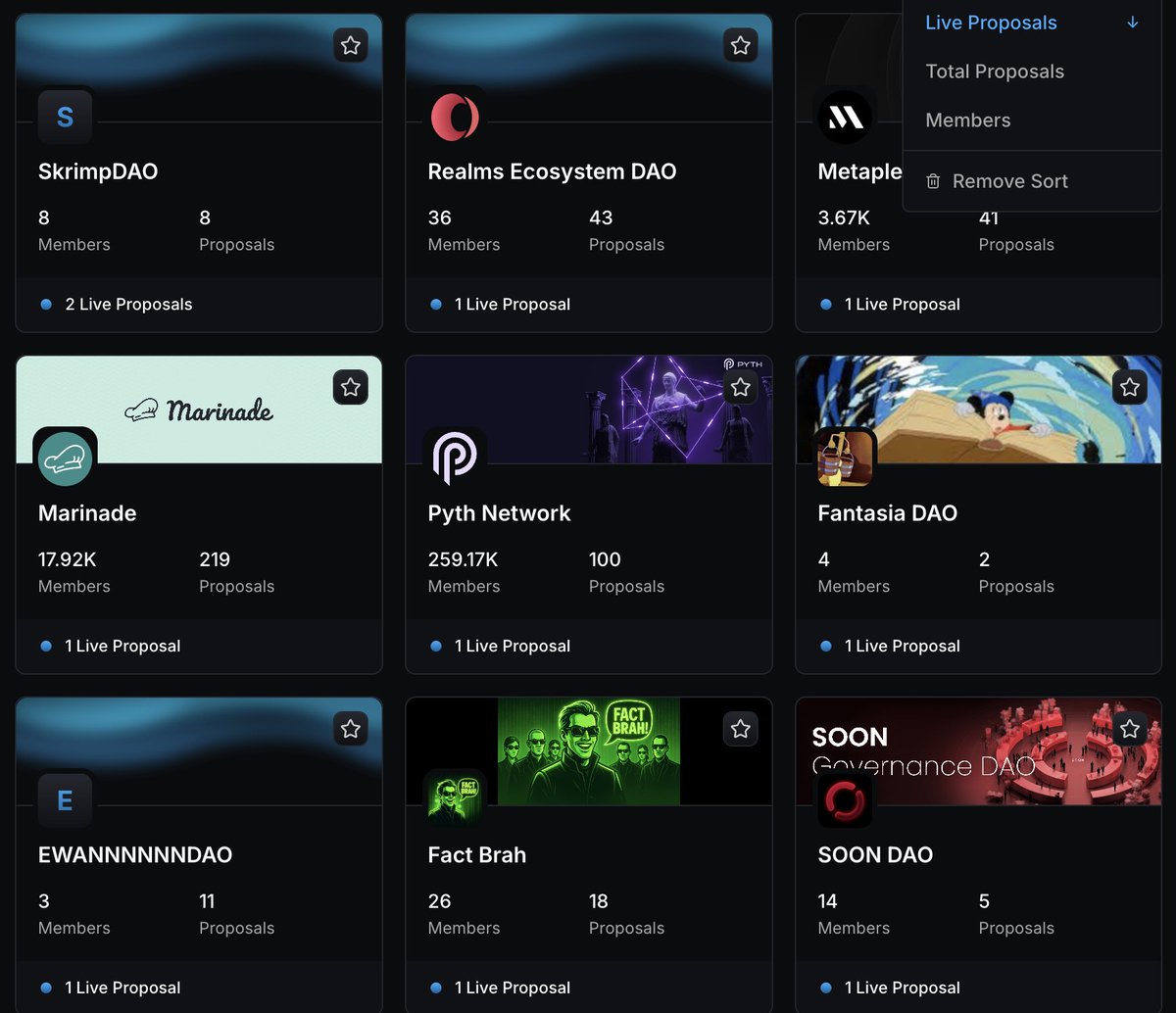Click EWANNNNNNDAO's '11' proposals count
1176x1013 pixels.
coord(207,901)
